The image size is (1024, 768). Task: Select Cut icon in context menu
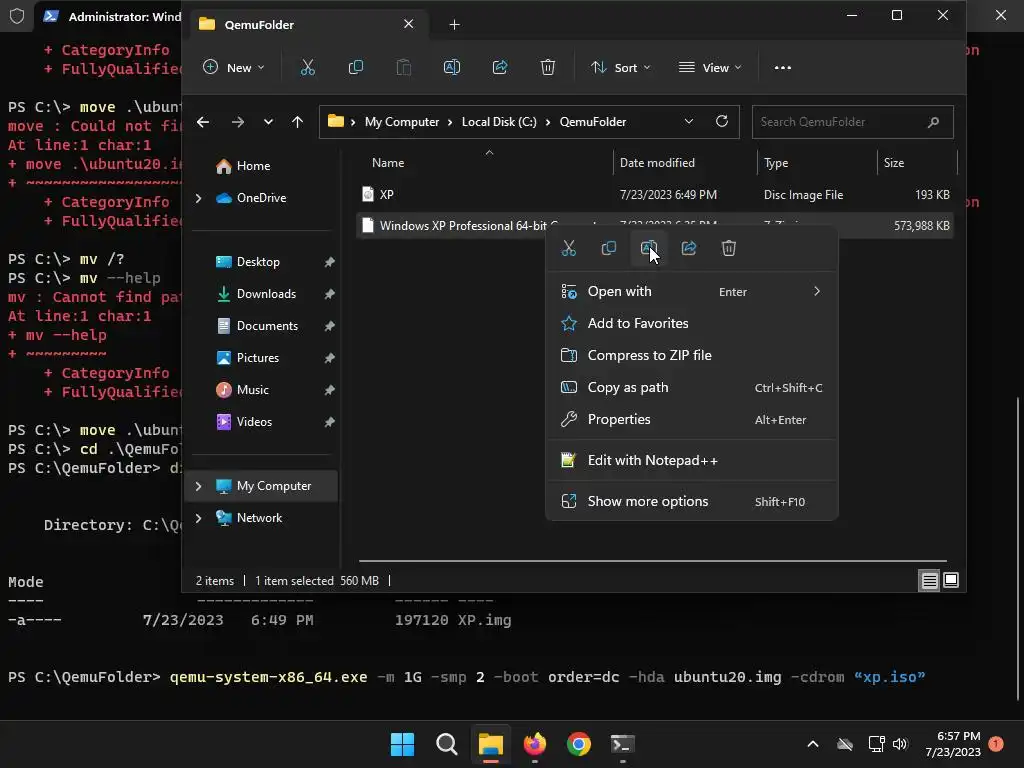point(569,248)
